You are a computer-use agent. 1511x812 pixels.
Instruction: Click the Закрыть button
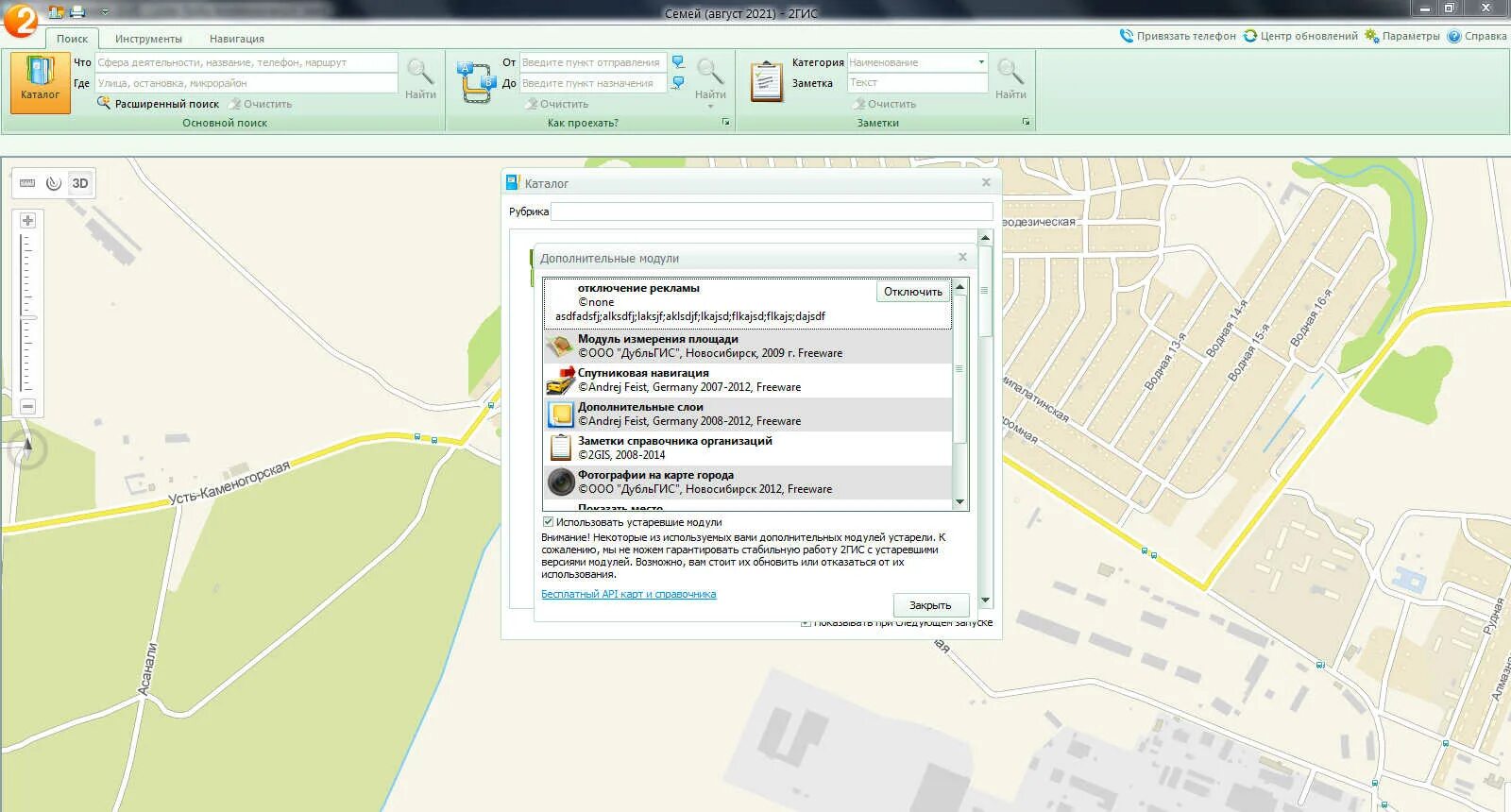tap(931, 605)
